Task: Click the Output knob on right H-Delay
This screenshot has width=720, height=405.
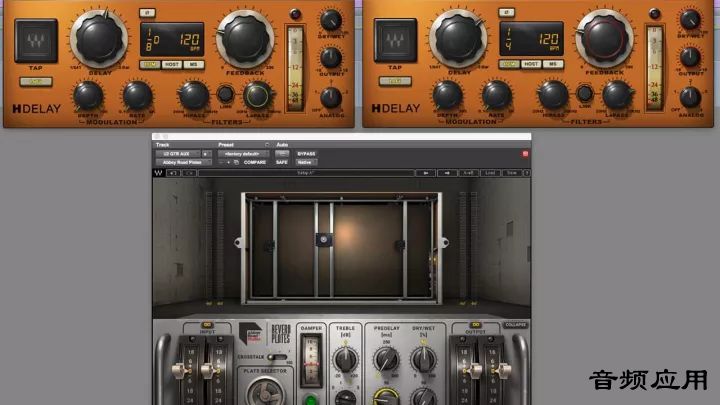Action: point(690,57)
